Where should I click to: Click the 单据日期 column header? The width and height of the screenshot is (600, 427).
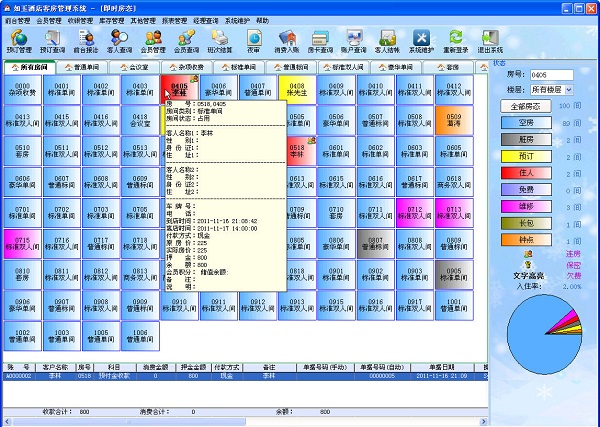tap(442, 367)
